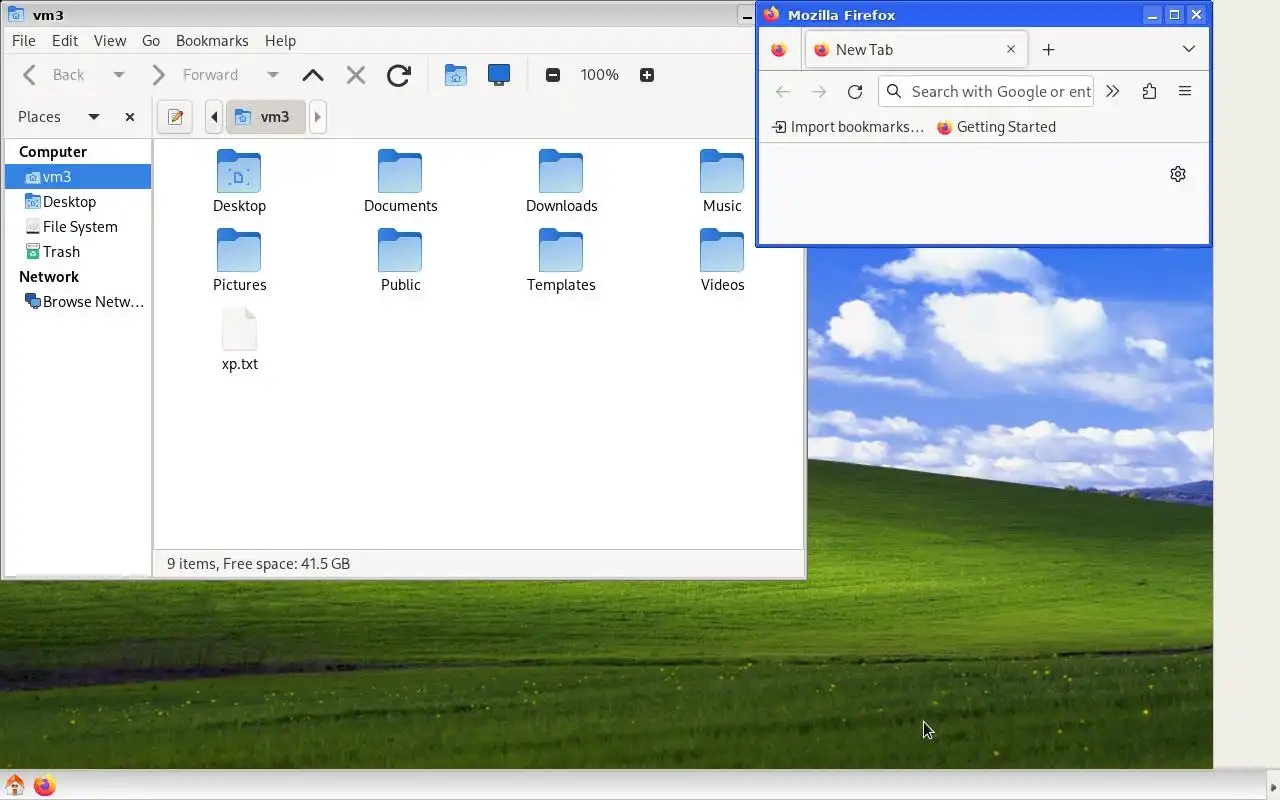Open the Forward history dropdown arrow

272,75
